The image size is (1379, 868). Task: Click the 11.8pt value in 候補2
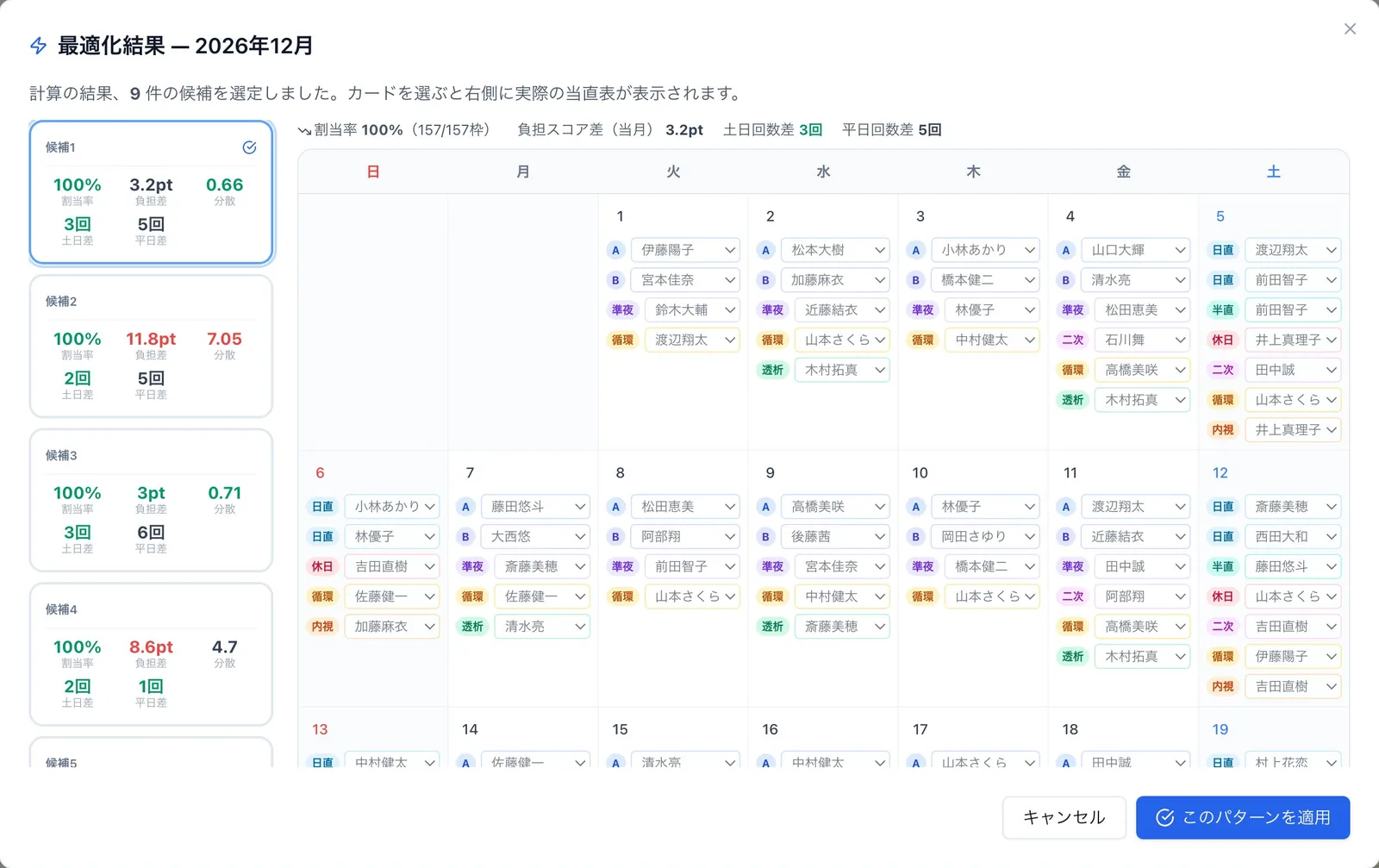[x=151, y=339]
